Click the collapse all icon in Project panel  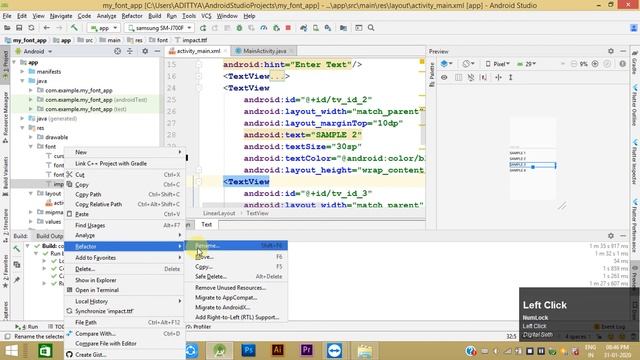click(130, 51)
